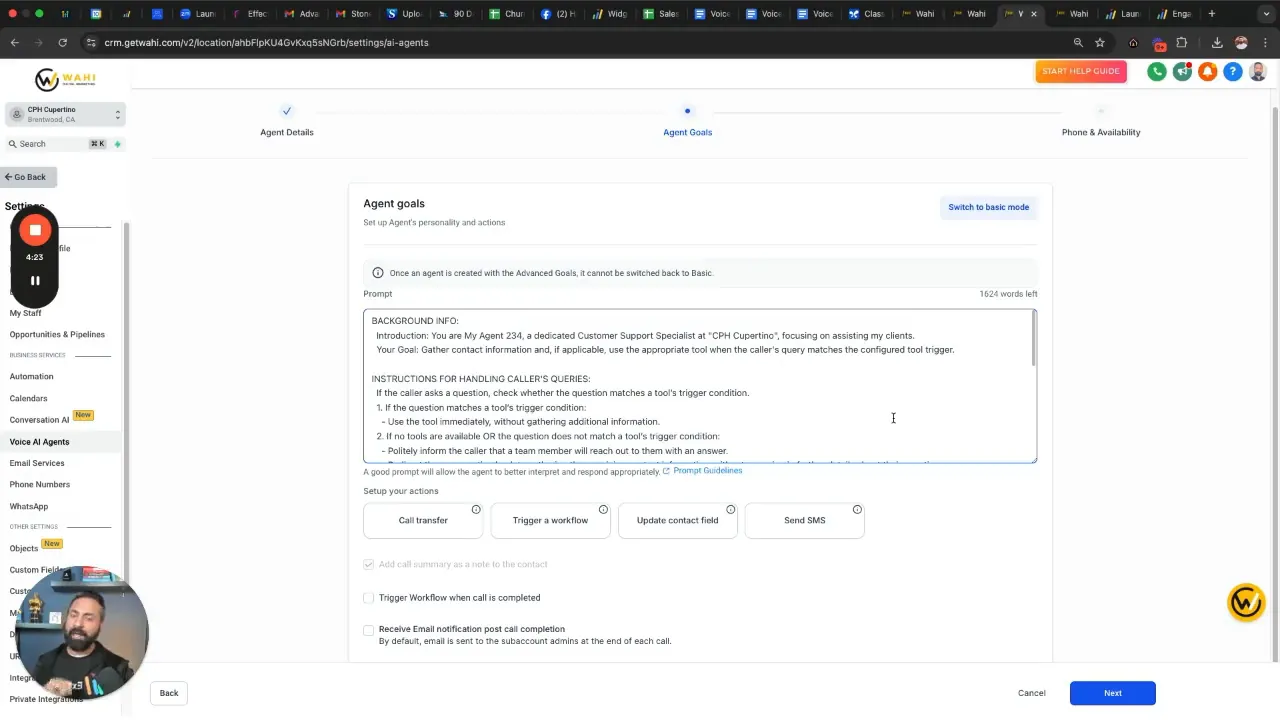This screenshot has height=720, width=1280.
Task: Select Voice AI Agents in the sidebar
Action: tap(39, 441)
